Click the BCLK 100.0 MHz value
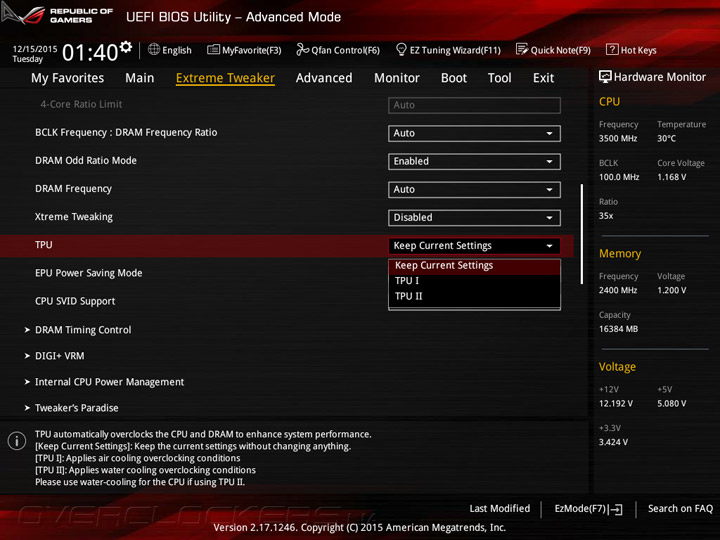This screenshot has height=540, width=720. (x=619, y=177)
